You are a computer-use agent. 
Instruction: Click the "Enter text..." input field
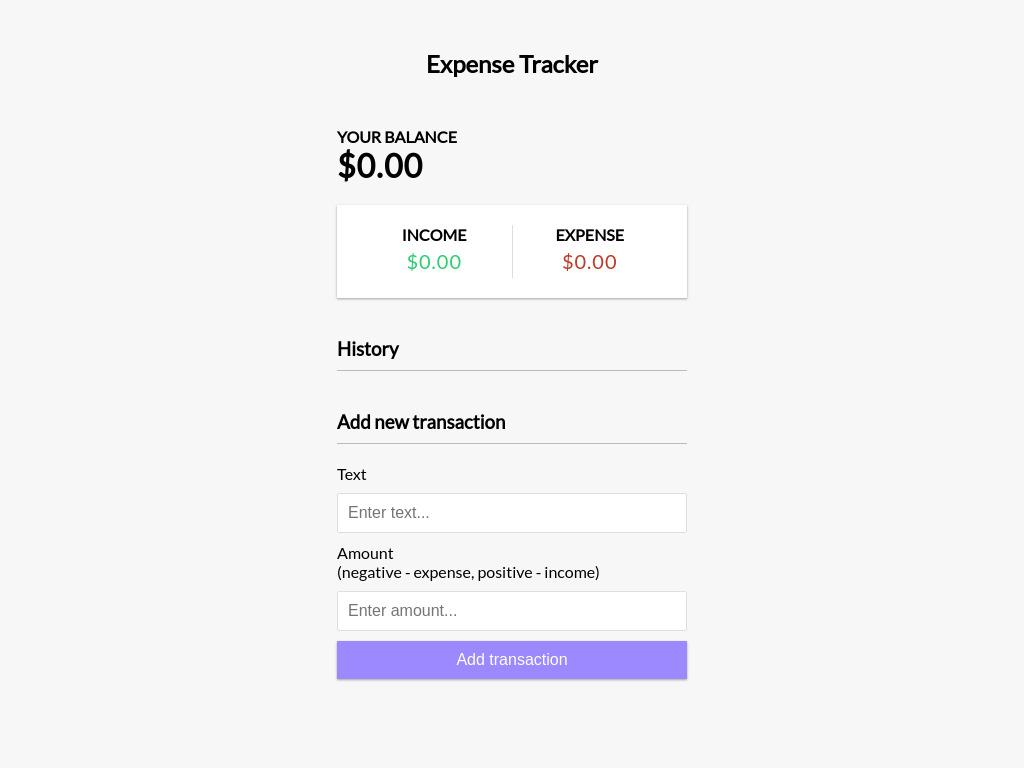[x=511, y=513]
